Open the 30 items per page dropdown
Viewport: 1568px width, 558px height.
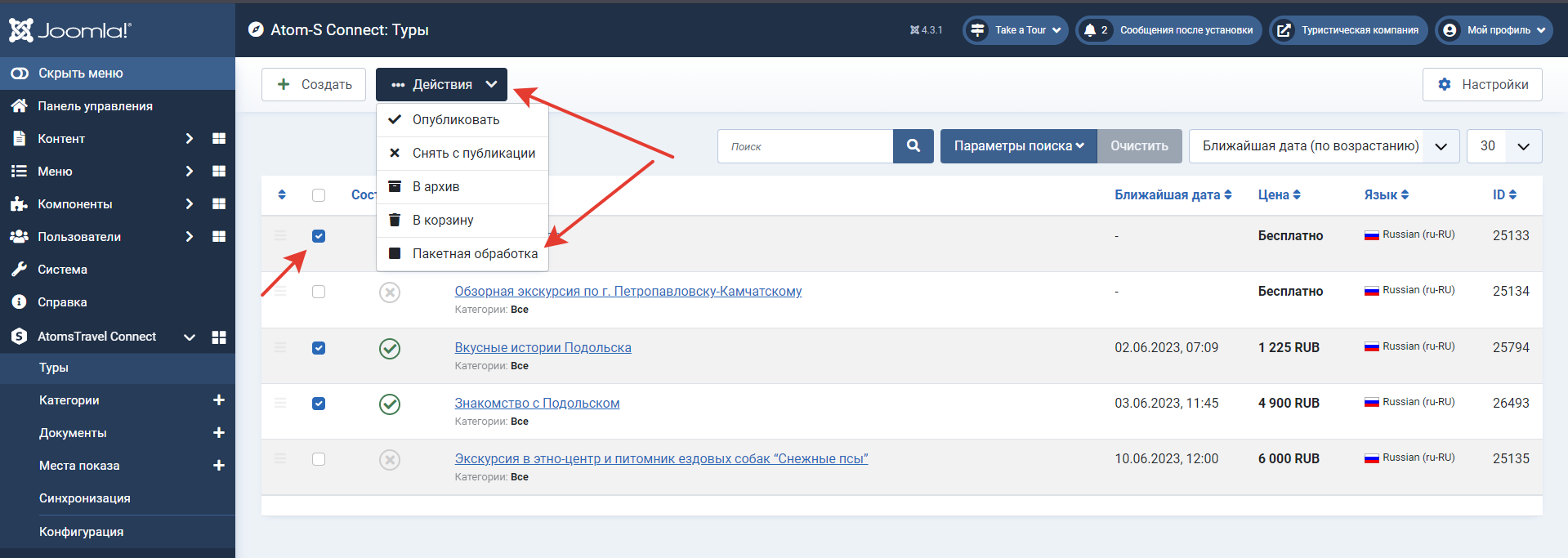click(1504, 146)
